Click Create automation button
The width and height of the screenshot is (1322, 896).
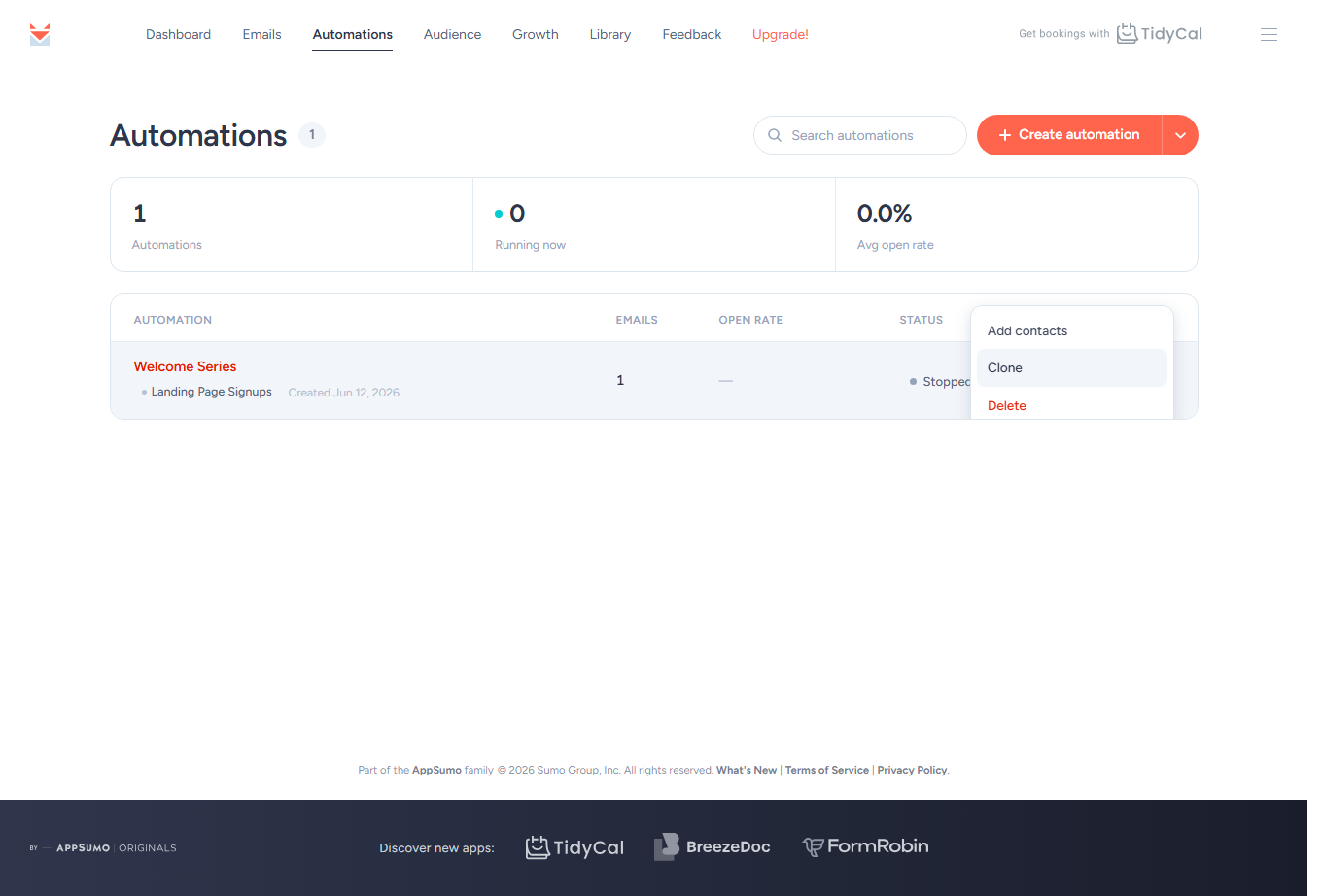[1069, 135]
